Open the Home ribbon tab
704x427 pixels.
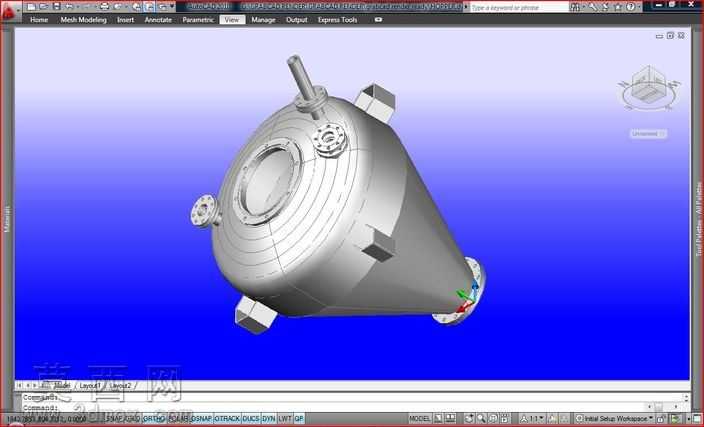click(x=39, y=20)
